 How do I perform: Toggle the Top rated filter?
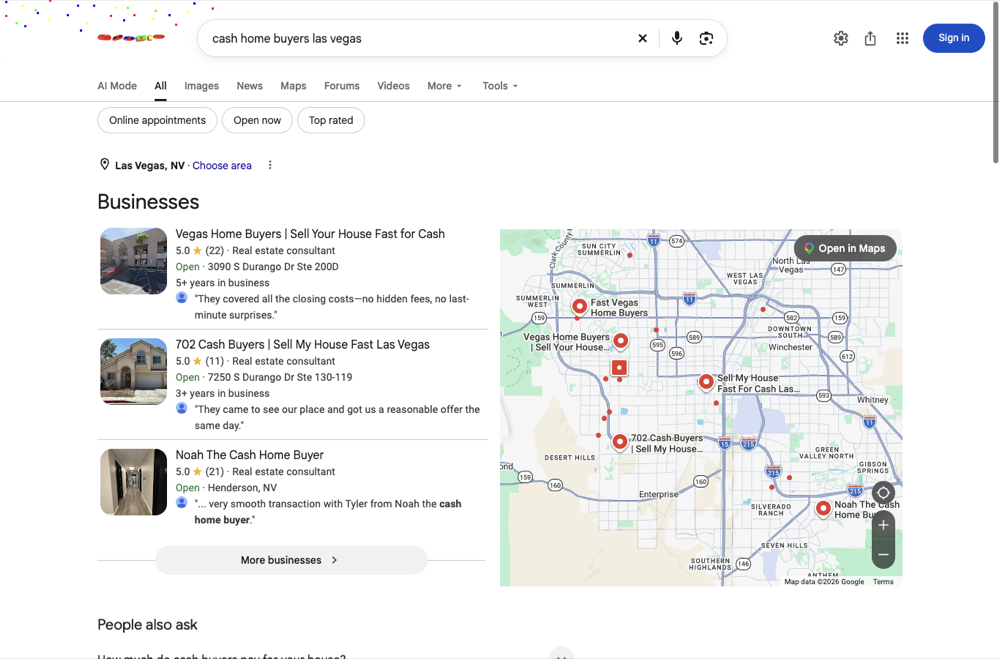pyautogui.click(x=331, y=120)
